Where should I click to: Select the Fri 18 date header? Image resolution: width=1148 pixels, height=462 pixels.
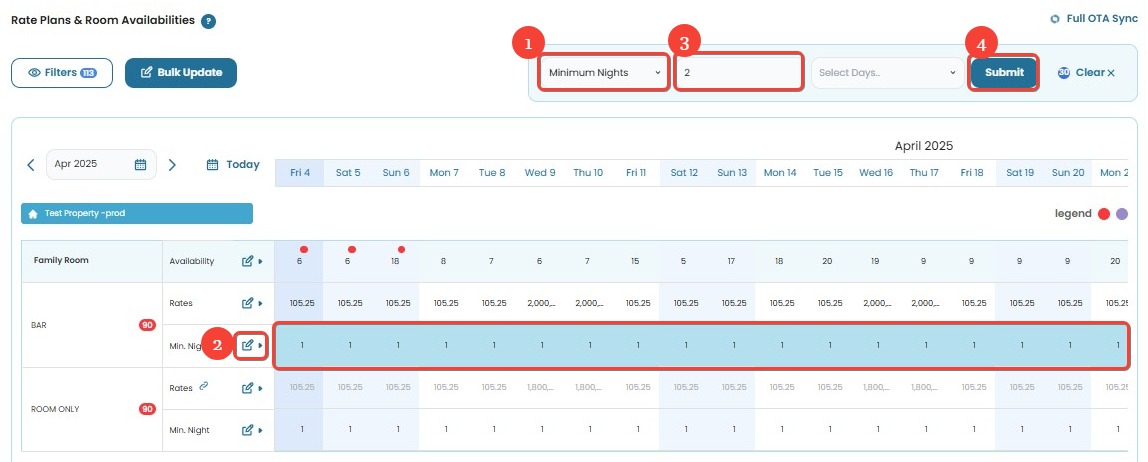972,173
